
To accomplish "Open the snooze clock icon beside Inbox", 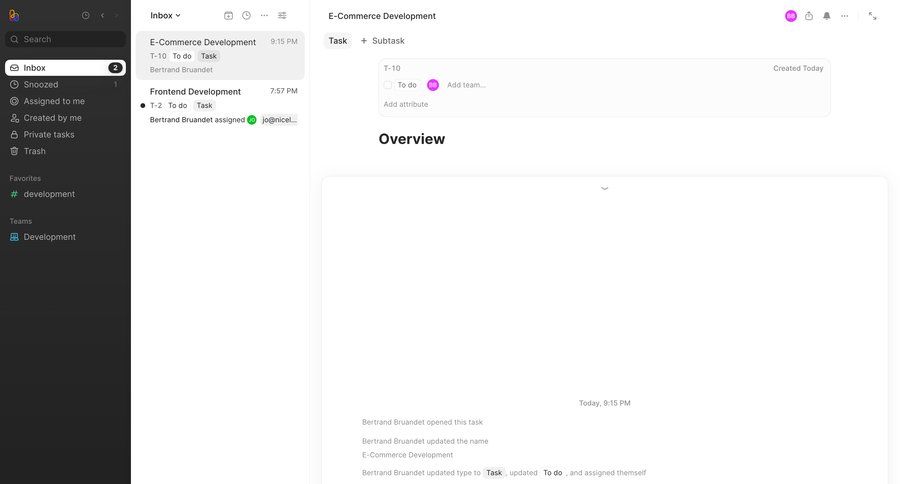I will pyautogui.click(x=246, y=16).
